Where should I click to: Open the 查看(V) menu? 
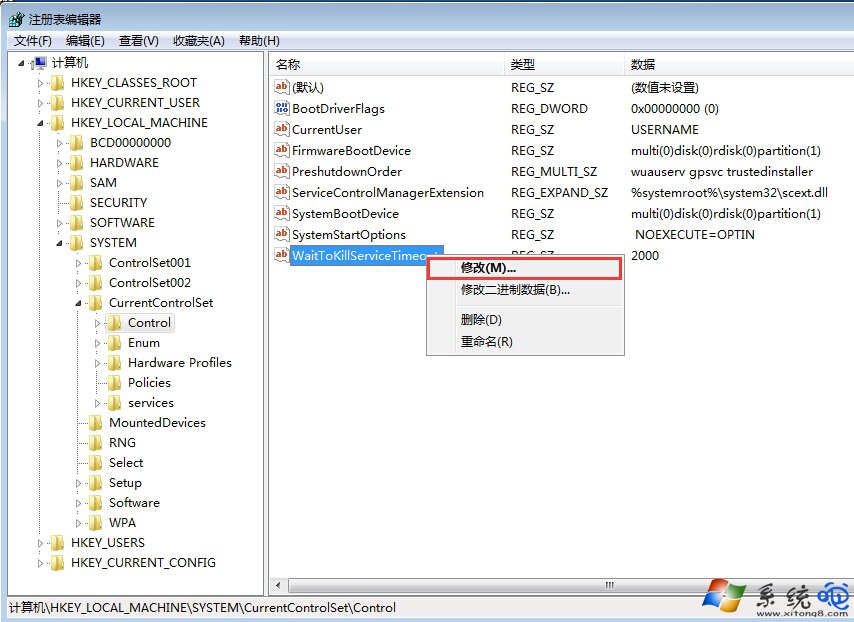tap(135, 41)
